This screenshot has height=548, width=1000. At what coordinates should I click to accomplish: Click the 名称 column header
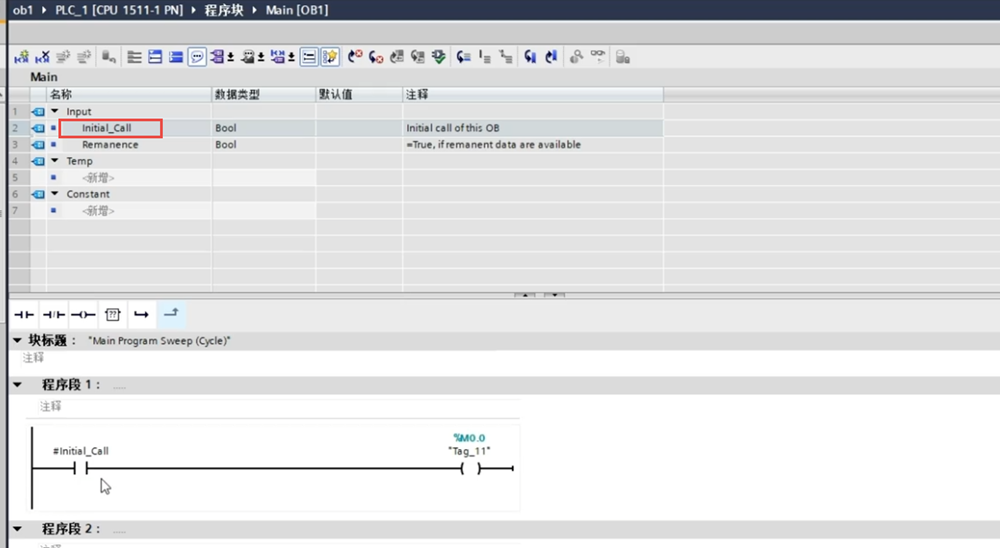click(x=60, y=94)
